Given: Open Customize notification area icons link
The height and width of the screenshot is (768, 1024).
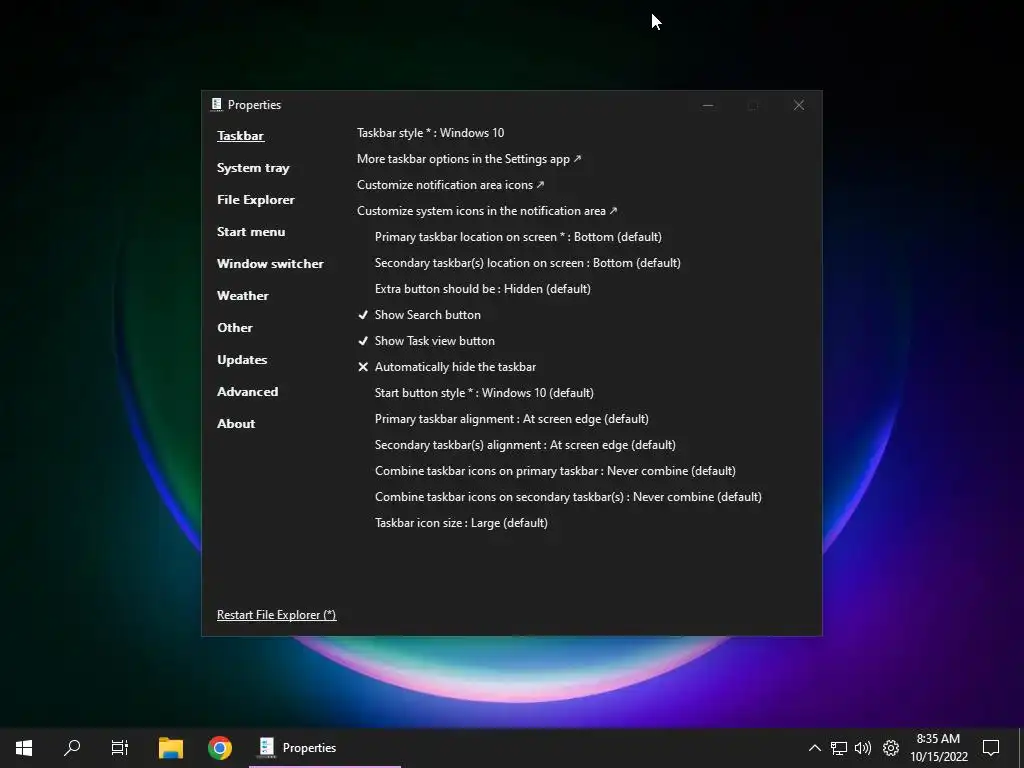Looking at the screenshot, I should pyautogui.click(x=451, y=185).
